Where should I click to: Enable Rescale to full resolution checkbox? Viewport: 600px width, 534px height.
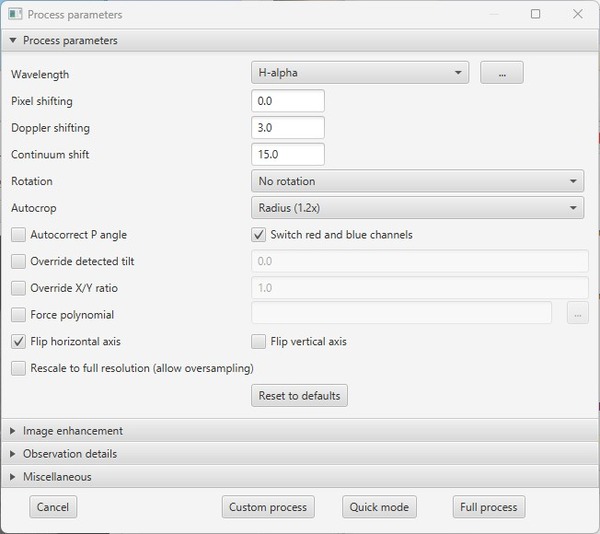click(x=18, y=368)
